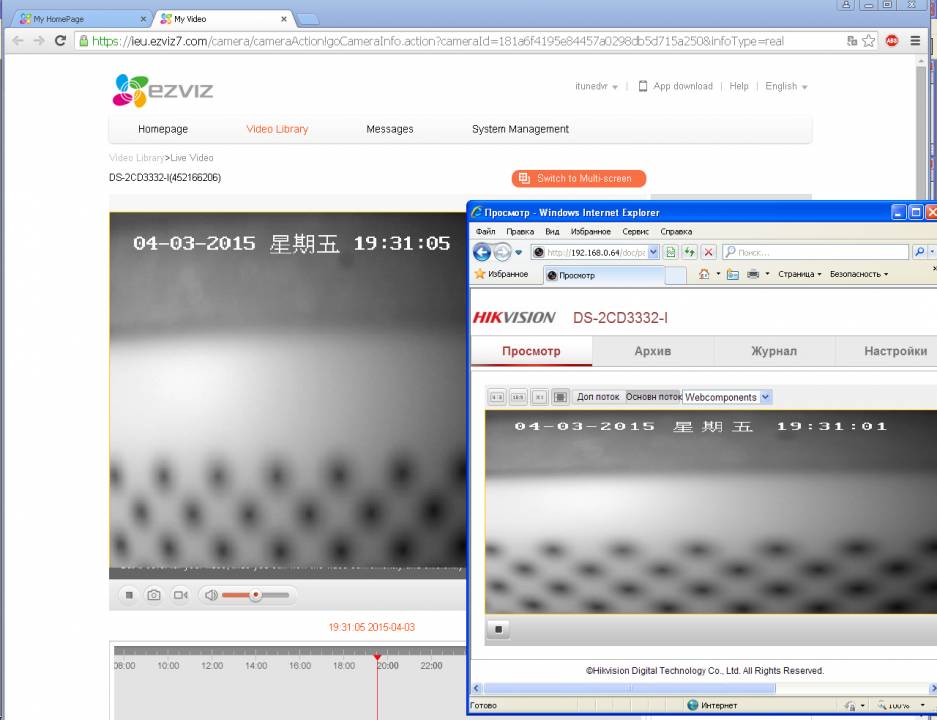
Task: Close the My Video Chrome tab
Action: [284, 19]
